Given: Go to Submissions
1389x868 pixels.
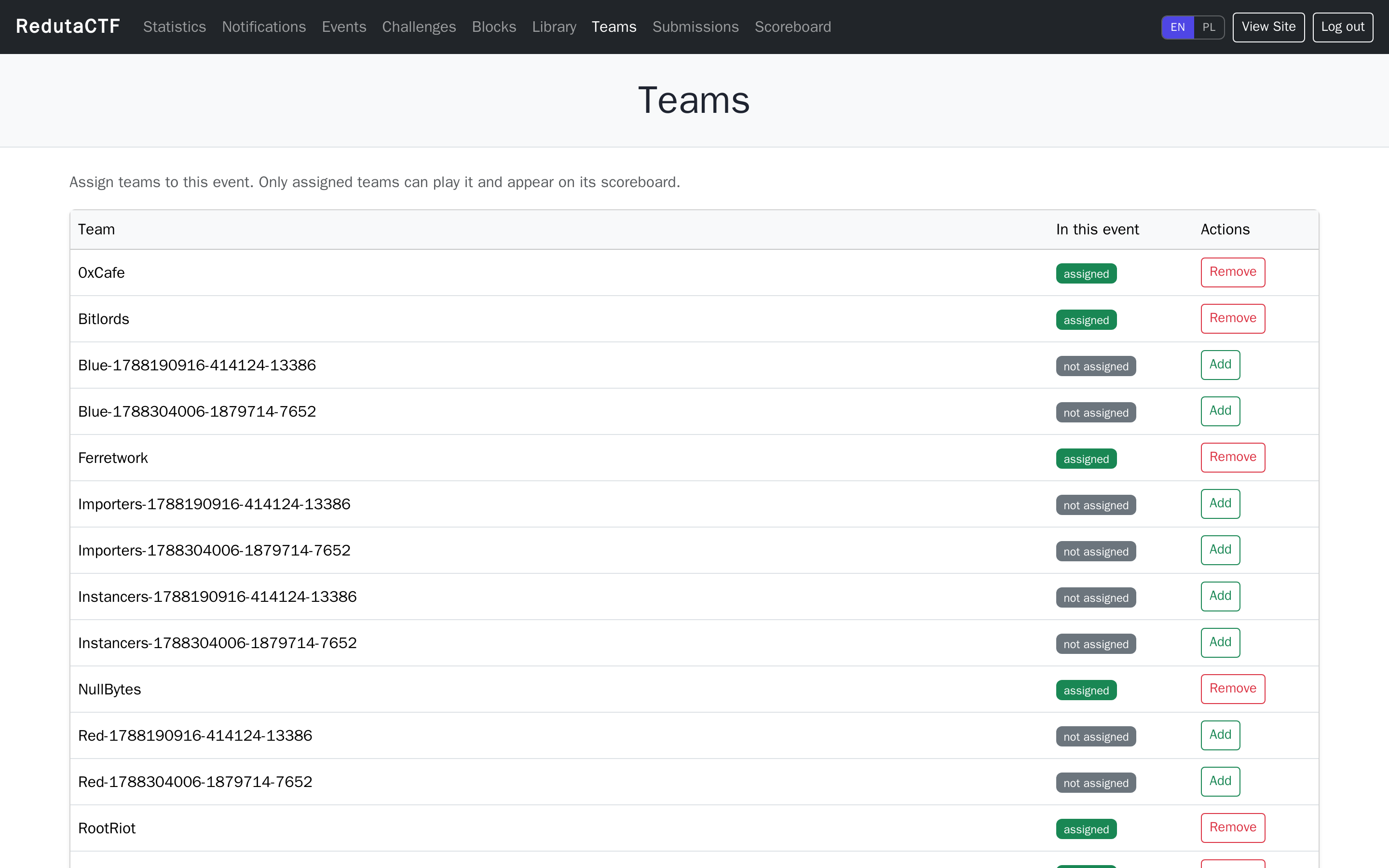Looking at the screenshot, I should [695, 27].
